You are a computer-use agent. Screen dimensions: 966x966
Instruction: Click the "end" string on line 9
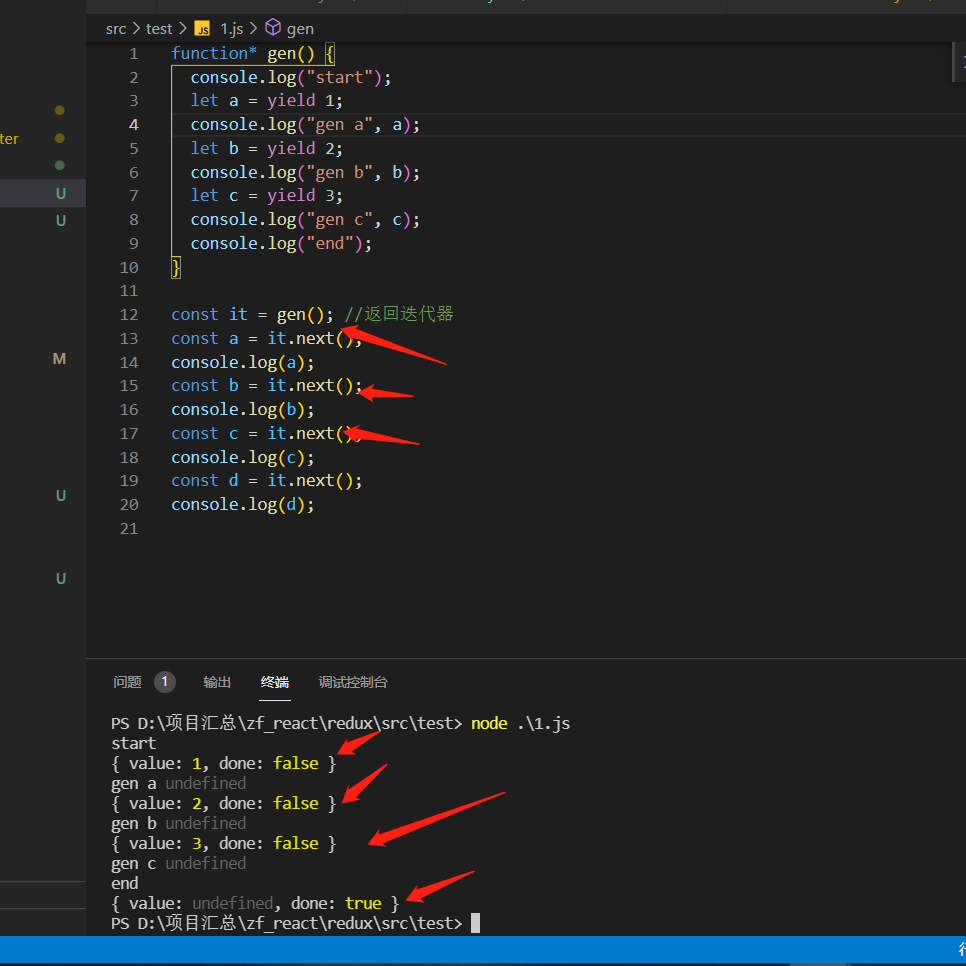(330, 244)
